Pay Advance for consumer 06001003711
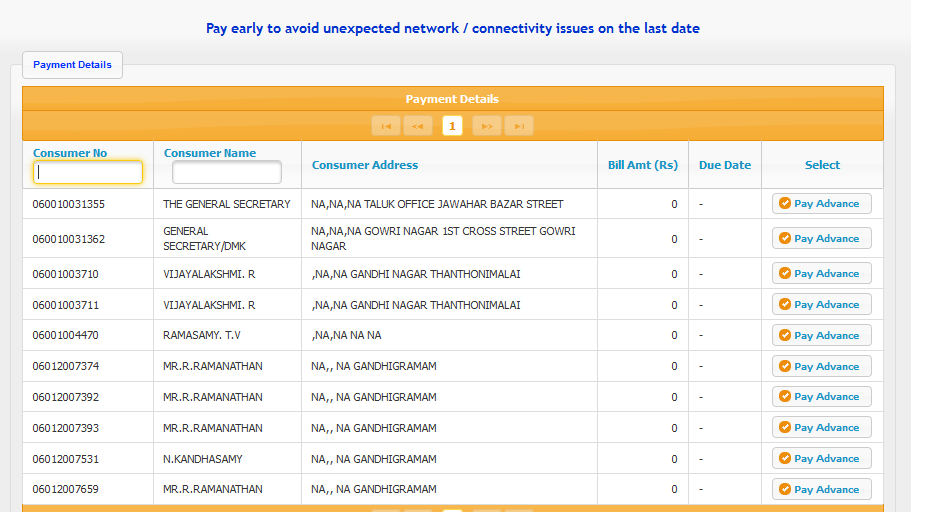The width and height of the screenshot is (932, 512). click(821, 305)
